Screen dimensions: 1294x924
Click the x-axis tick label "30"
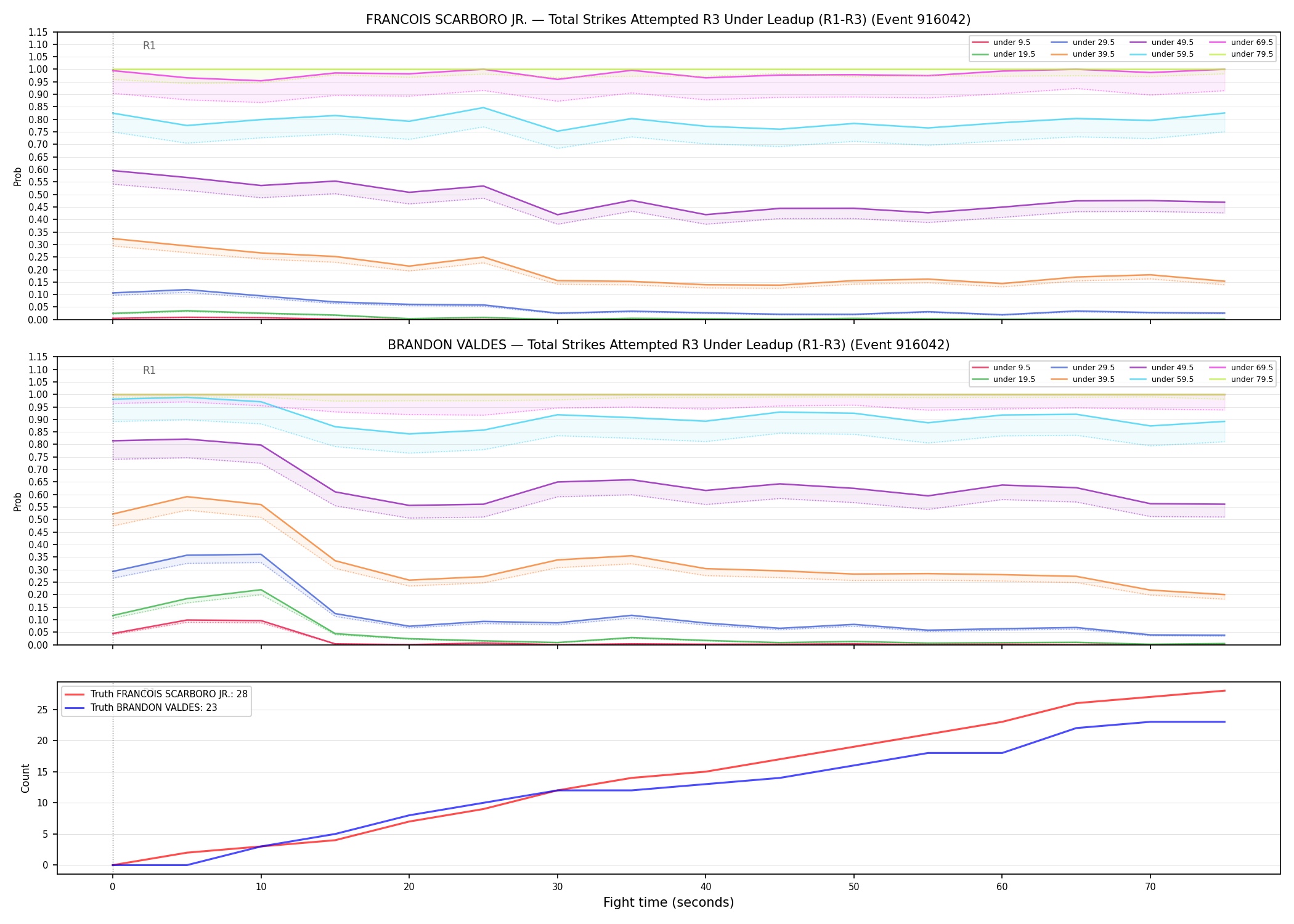pos(557,887)
